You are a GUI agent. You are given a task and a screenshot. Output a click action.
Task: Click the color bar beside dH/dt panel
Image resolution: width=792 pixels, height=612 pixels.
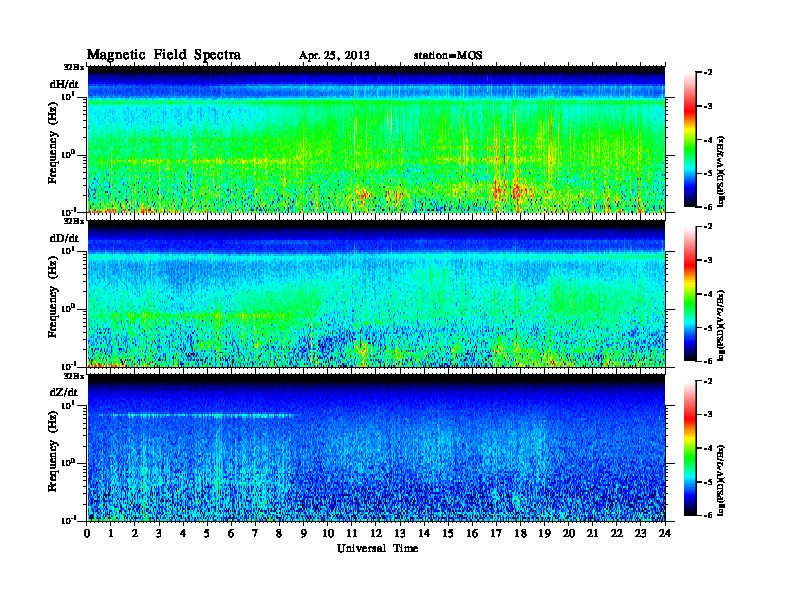click(x=690, y=140)
